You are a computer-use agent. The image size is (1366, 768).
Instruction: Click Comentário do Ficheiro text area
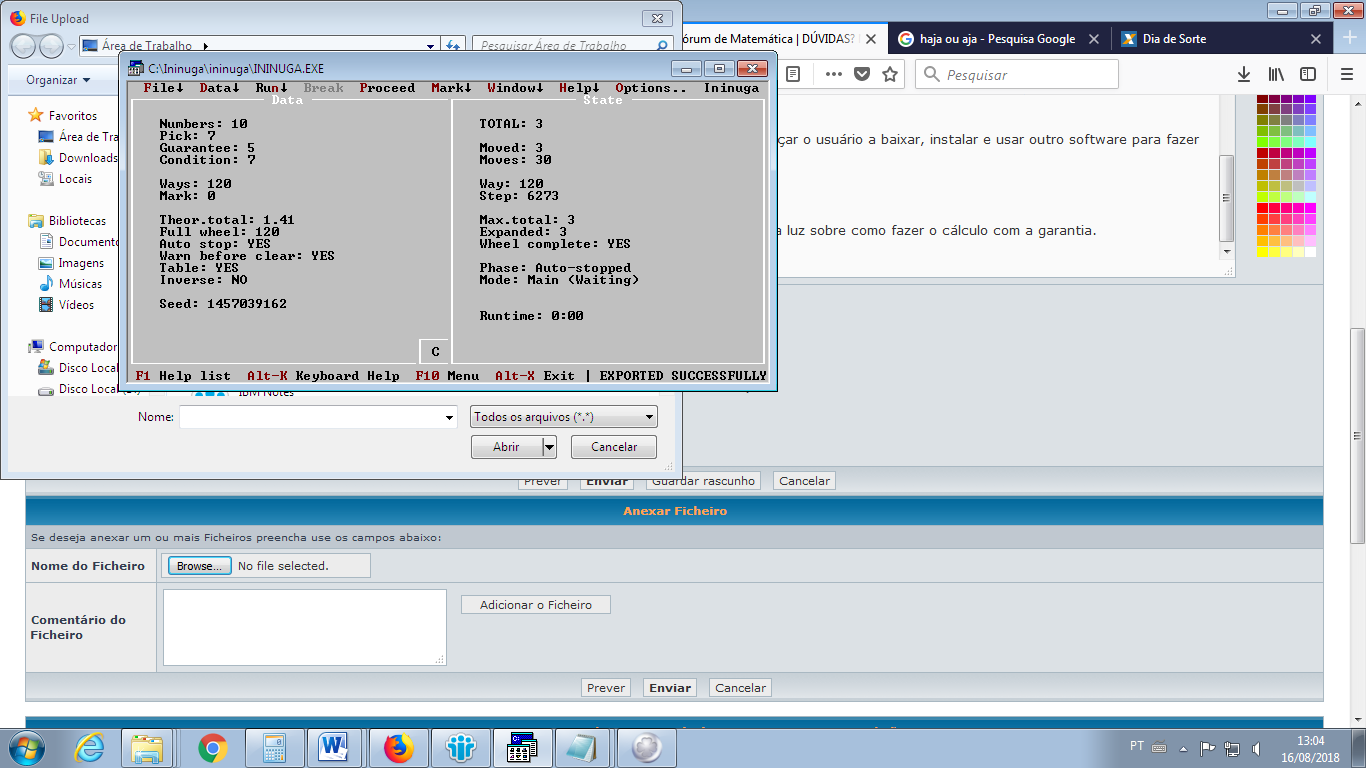pyautogui.click(x=304, y=627)
